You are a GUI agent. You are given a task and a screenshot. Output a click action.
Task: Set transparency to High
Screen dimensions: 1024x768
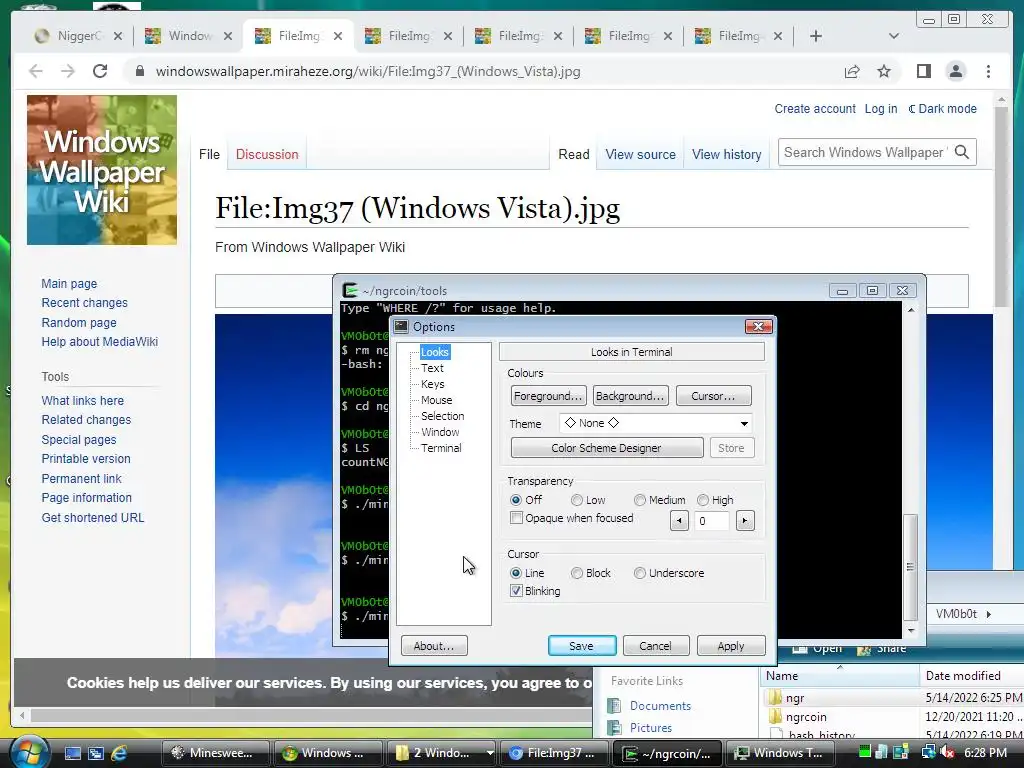[703, 500]
